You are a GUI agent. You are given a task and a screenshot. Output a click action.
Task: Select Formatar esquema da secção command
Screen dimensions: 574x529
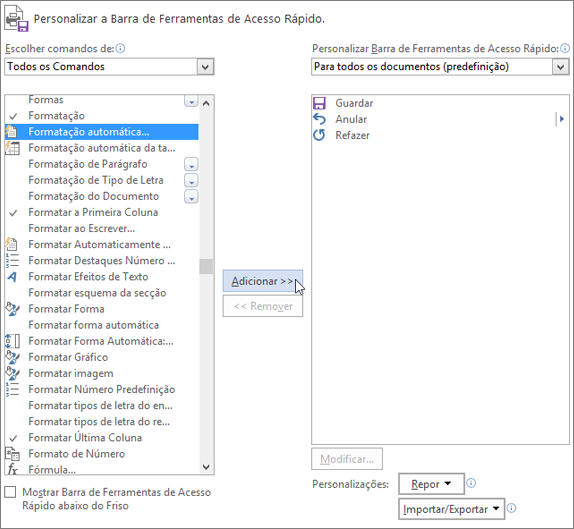(102, 293)
